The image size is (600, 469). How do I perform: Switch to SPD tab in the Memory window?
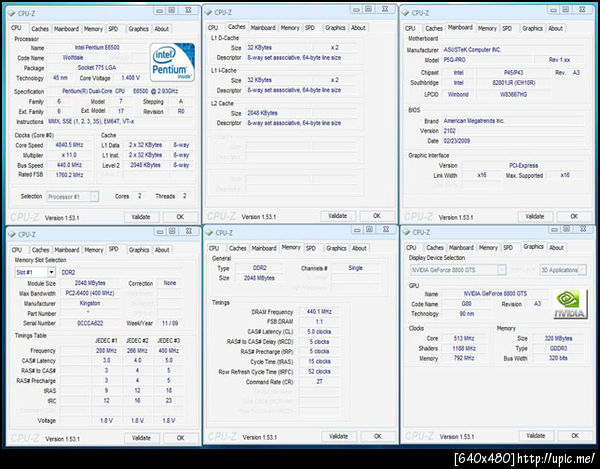(x=311, y=248)
